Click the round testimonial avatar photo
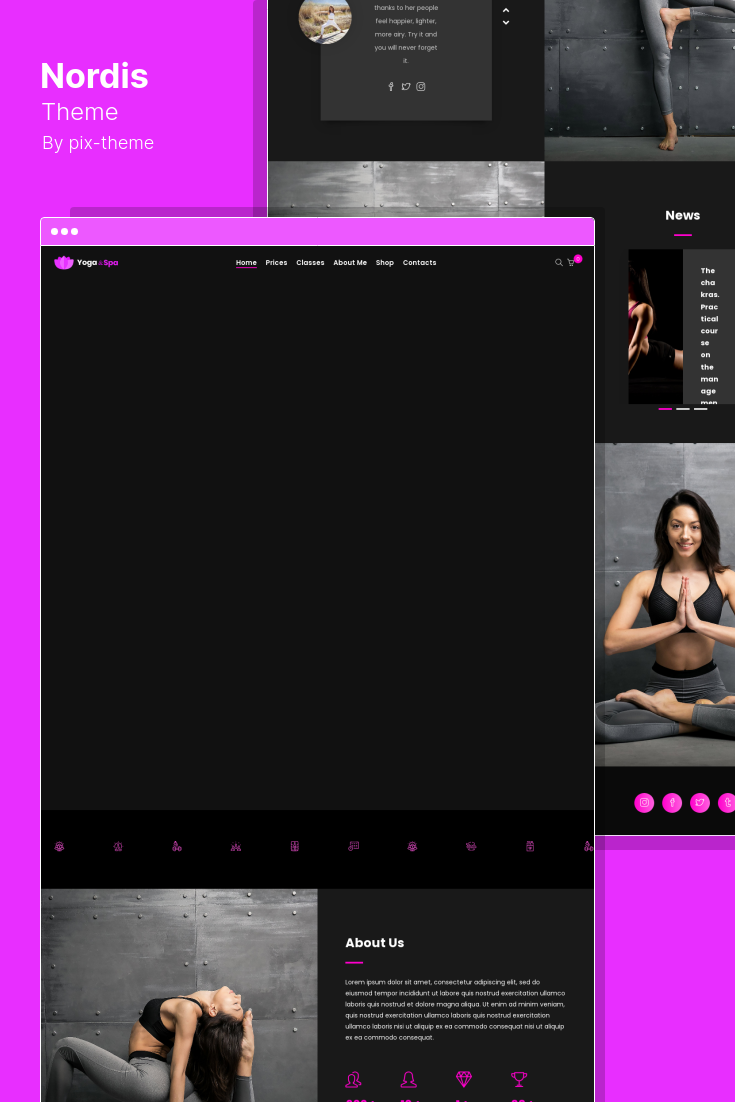The height and width of the screenshot is (1102, 735). pos(325,18)
